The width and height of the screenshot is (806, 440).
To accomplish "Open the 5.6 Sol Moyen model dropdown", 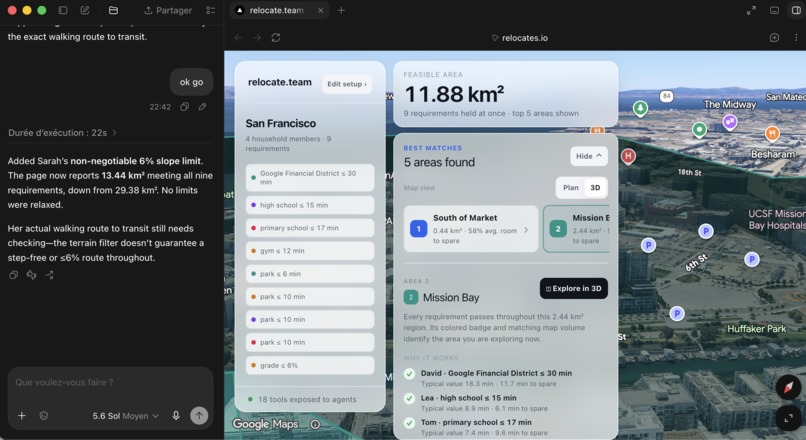I will tap(125, 416).
